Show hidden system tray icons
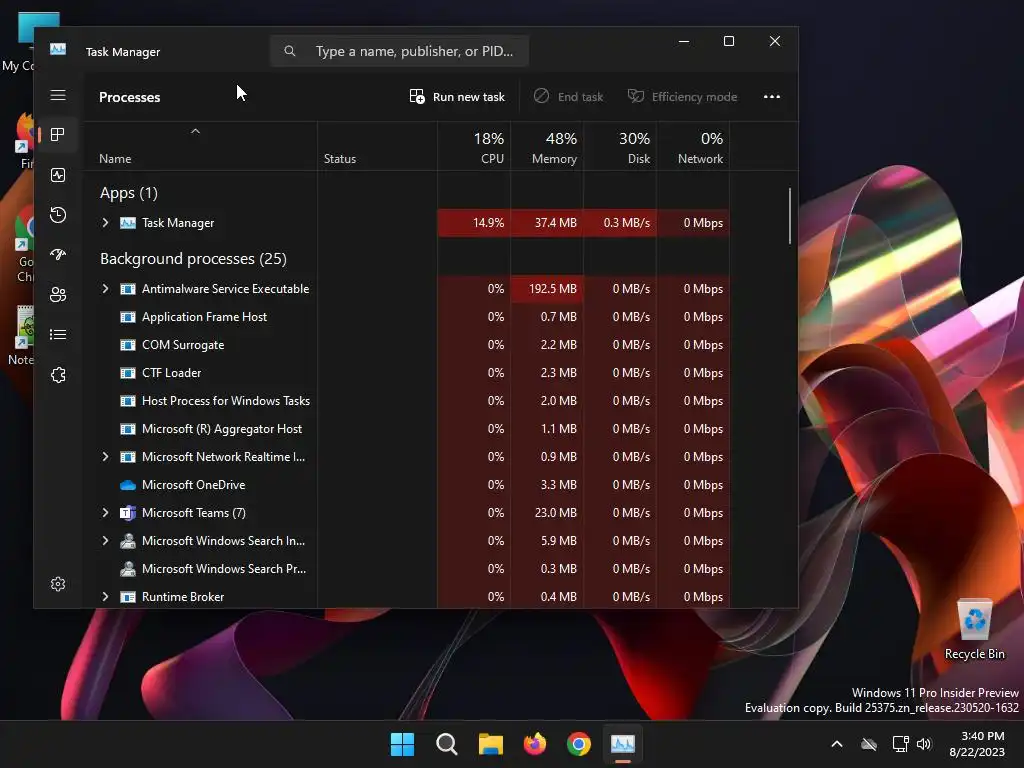 click(x=837, y=744)
